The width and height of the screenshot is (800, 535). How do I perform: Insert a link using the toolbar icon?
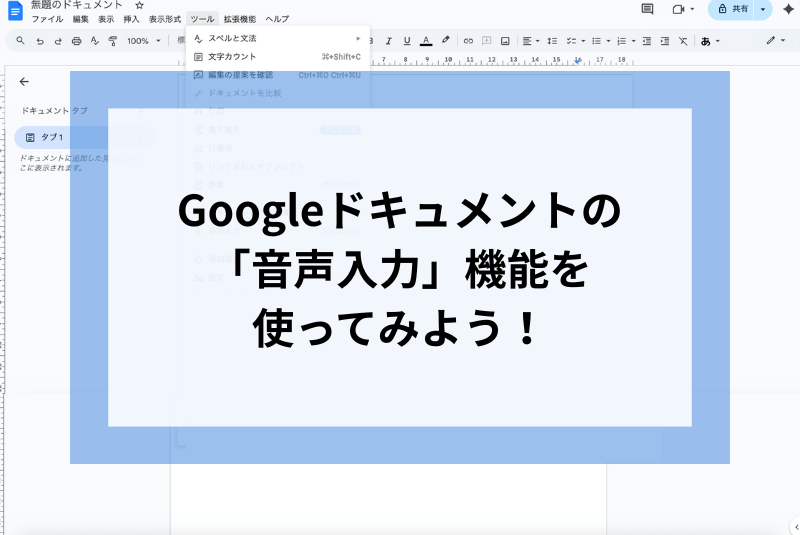pyautogui.click(x=468, y=41)
